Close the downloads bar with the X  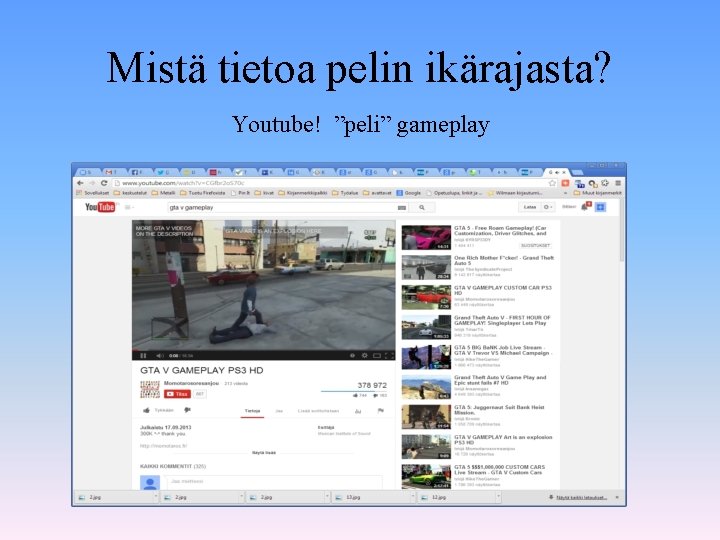click(617, 497)
